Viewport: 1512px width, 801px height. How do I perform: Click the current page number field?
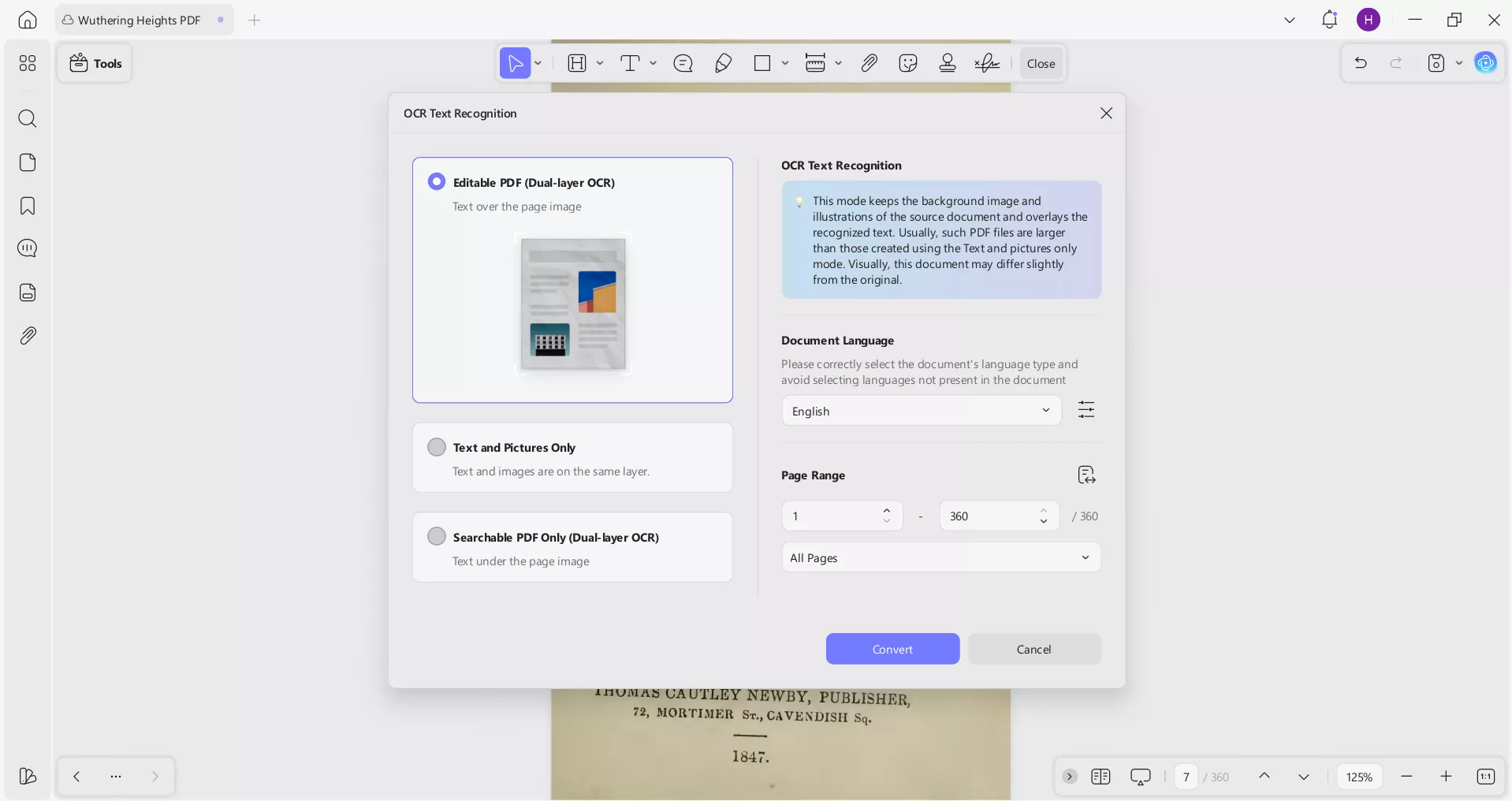(1186, 777)
